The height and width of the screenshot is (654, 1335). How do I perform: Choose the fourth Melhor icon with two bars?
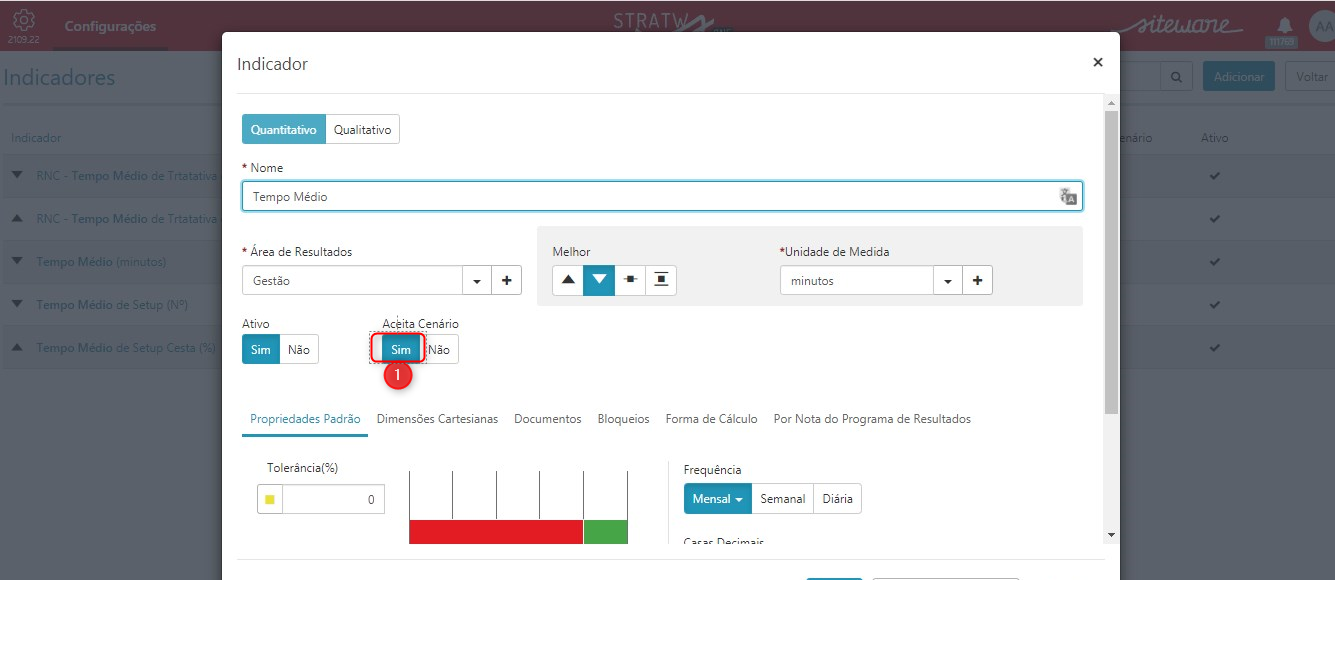click(x=661, y=280)
